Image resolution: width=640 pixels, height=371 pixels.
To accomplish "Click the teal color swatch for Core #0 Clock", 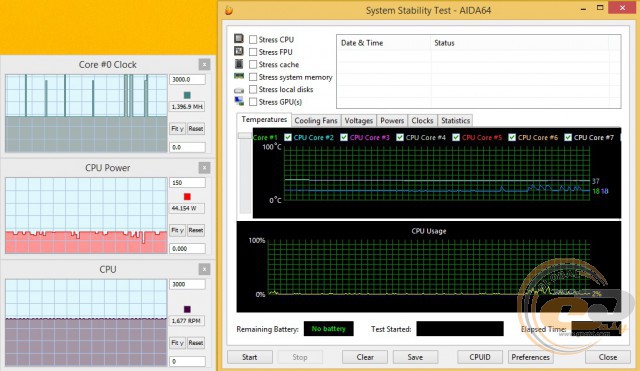I will click(187, 95).
